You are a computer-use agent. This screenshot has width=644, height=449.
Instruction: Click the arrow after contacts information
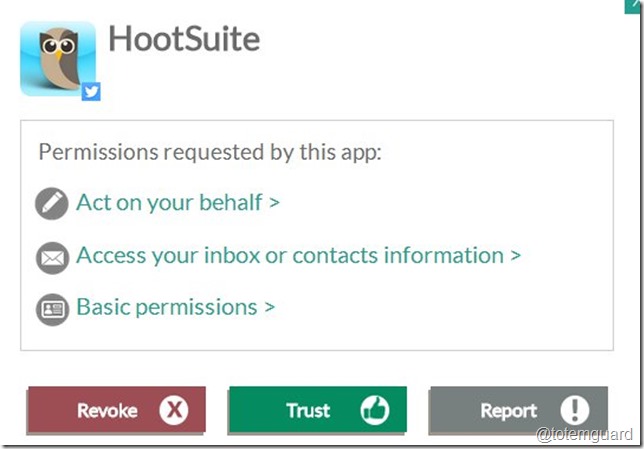516,256
